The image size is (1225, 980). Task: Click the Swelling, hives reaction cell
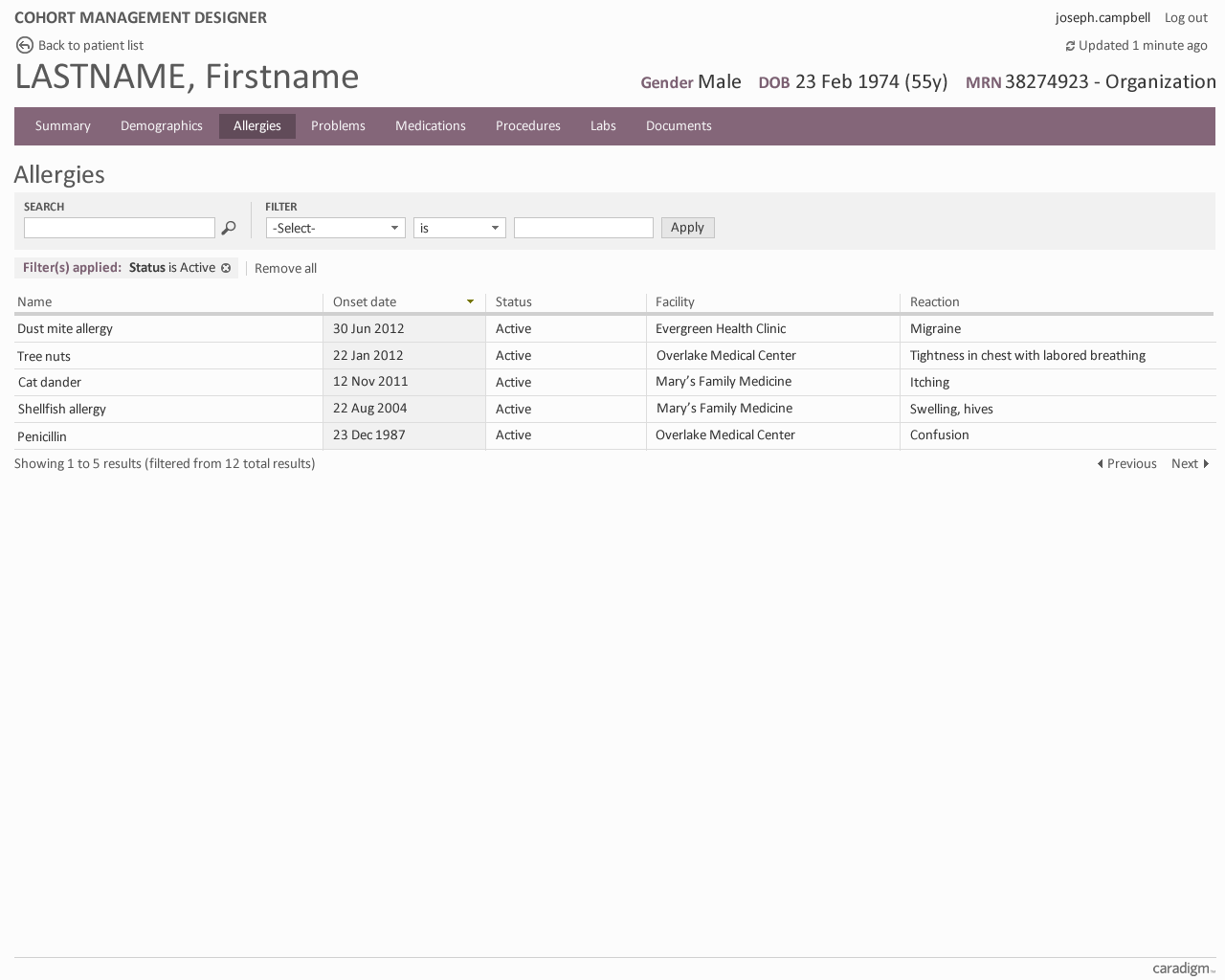point(951,409)
